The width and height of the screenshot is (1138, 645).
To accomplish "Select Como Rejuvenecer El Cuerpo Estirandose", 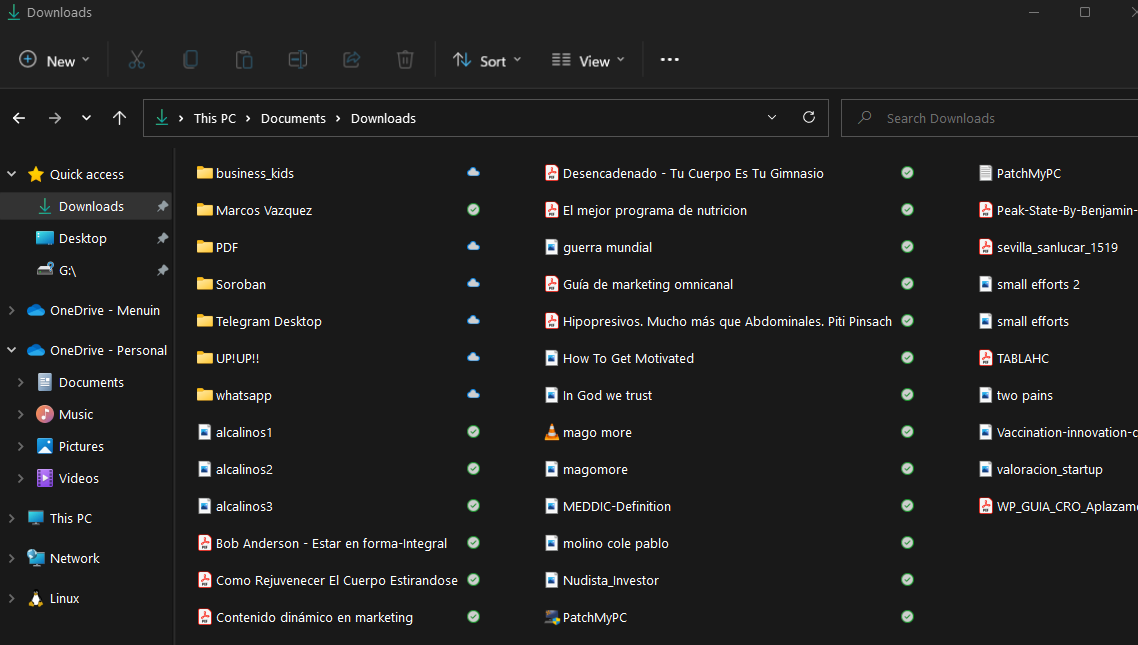I will [327, 580].
